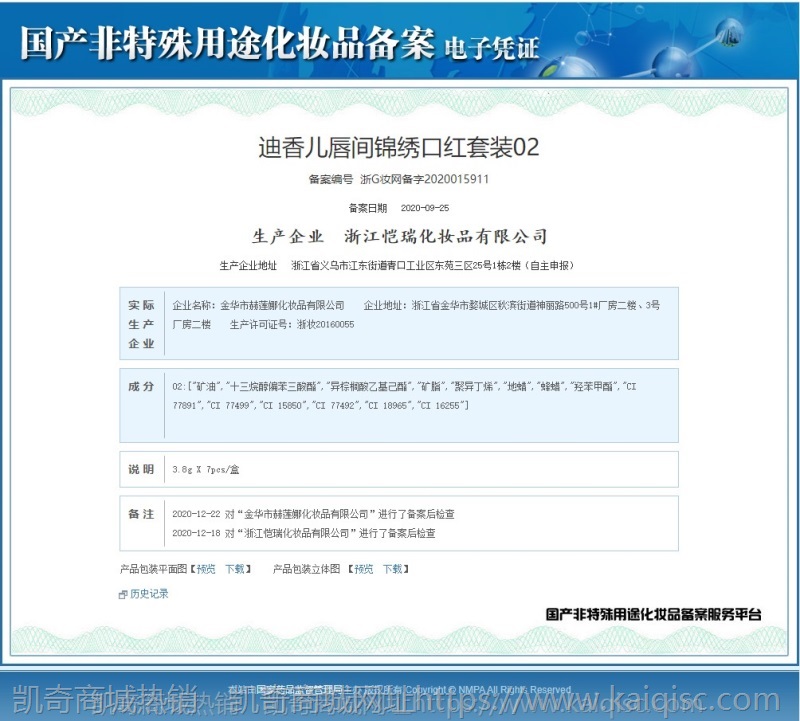Click the Copyright NMPA All Rights Reserved text

[488, 689]
